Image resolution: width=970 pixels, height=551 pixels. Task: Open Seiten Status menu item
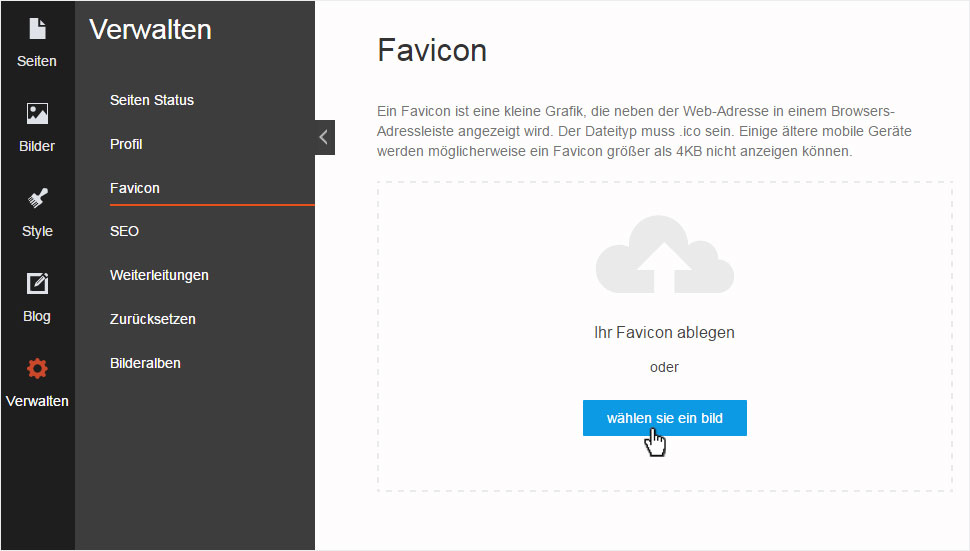click(x=152, y=100)
